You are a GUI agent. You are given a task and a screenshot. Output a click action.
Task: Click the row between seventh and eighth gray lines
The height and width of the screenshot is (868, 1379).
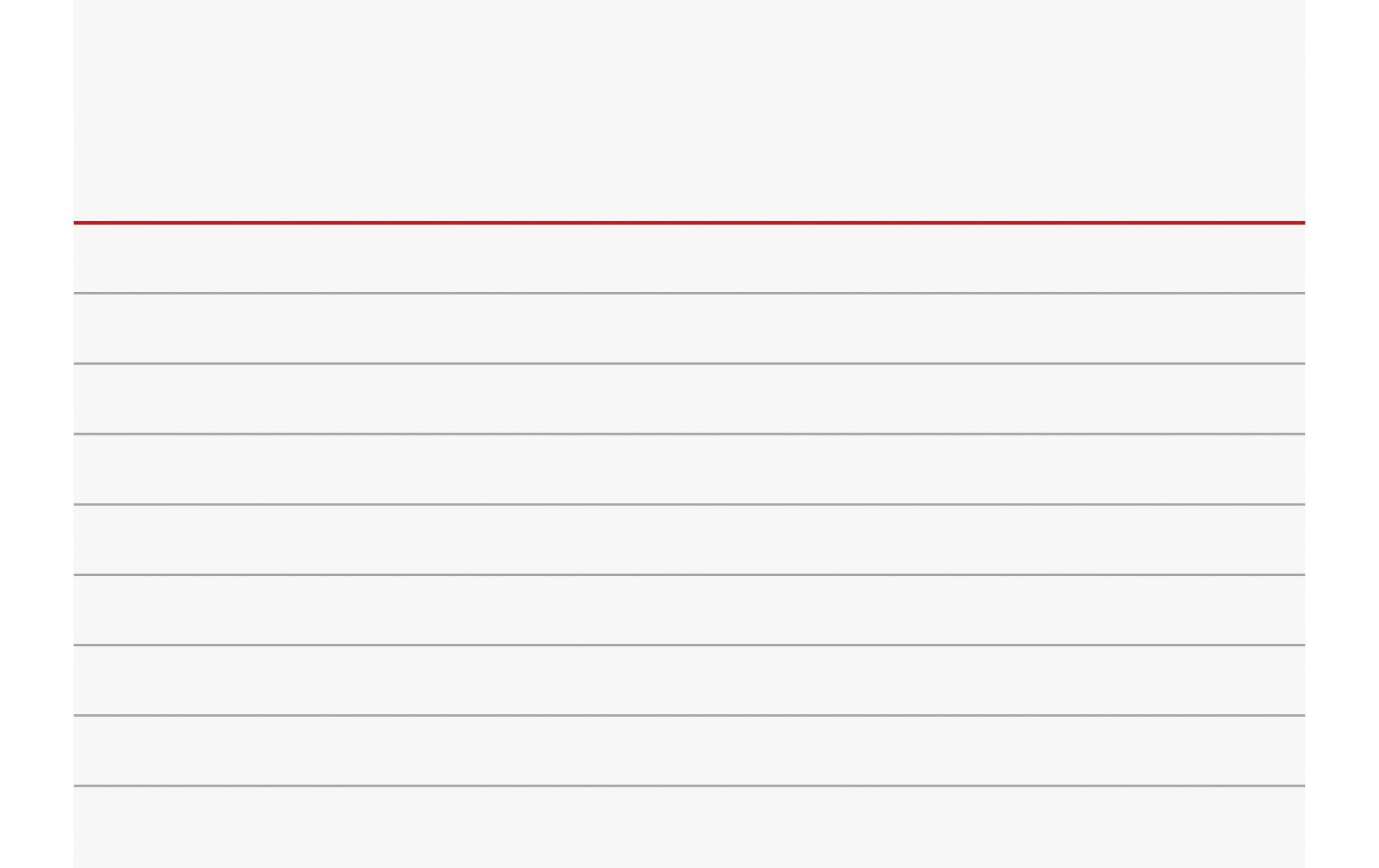pyautogui.click(x=688, y=751)
